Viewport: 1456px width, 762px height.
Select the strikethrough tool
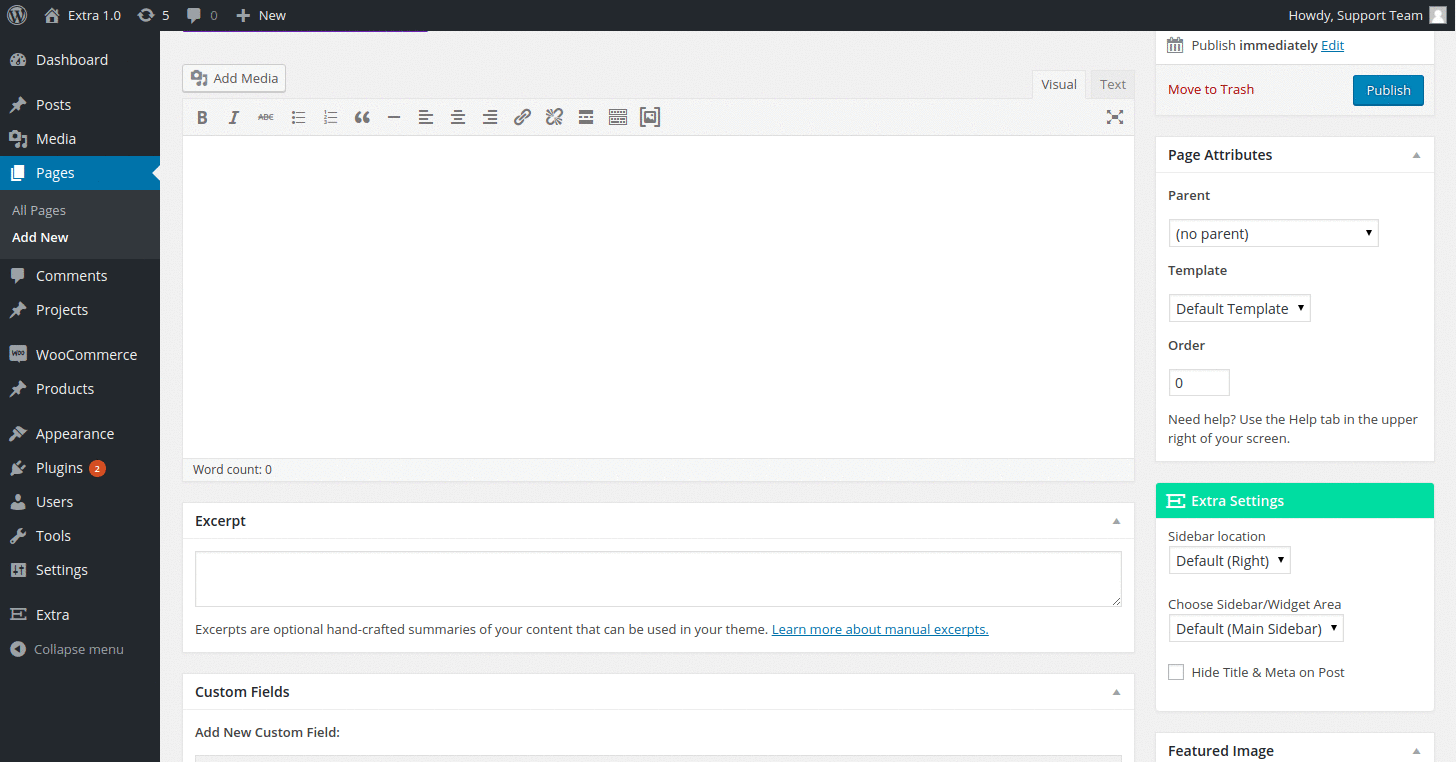(x=265, y=117)
